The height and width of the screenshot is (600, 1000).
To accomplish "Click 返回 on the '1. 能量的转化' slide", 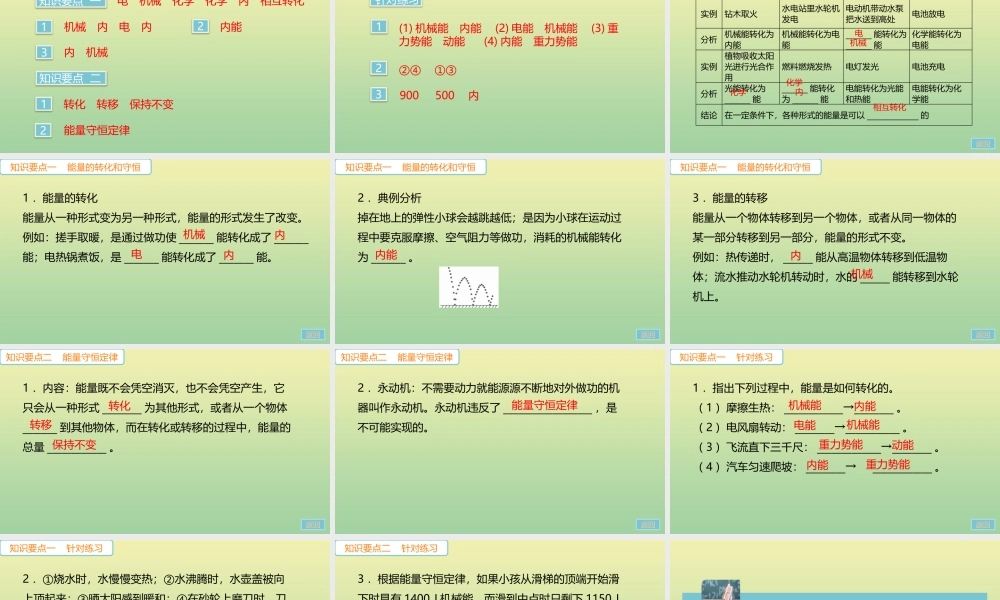I will point(312,334).
